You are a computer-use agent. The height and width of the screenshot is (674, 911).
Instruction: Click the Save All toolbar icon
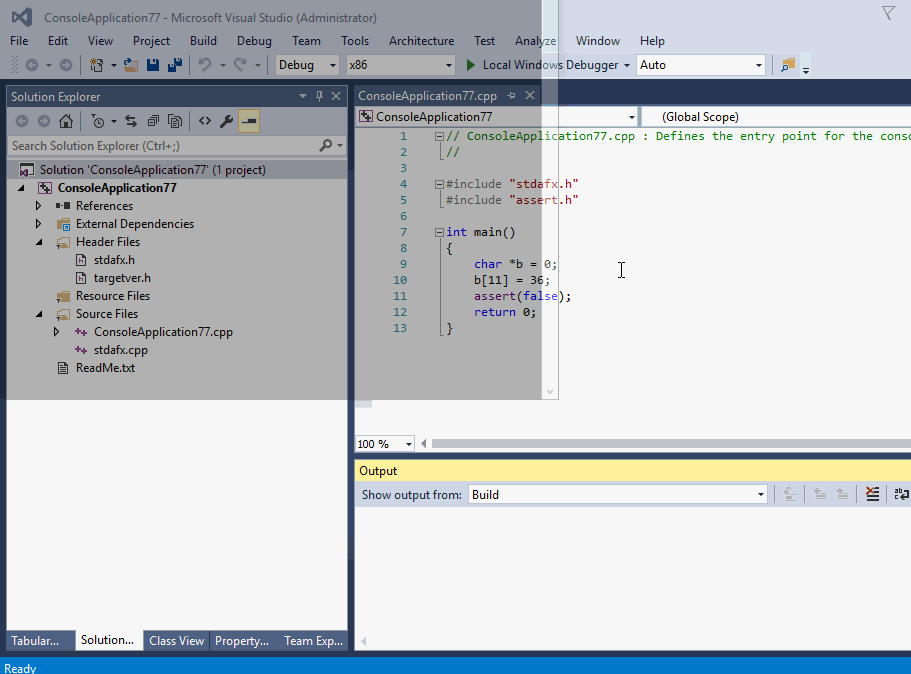pyautogui.click(x=175, y=65)
